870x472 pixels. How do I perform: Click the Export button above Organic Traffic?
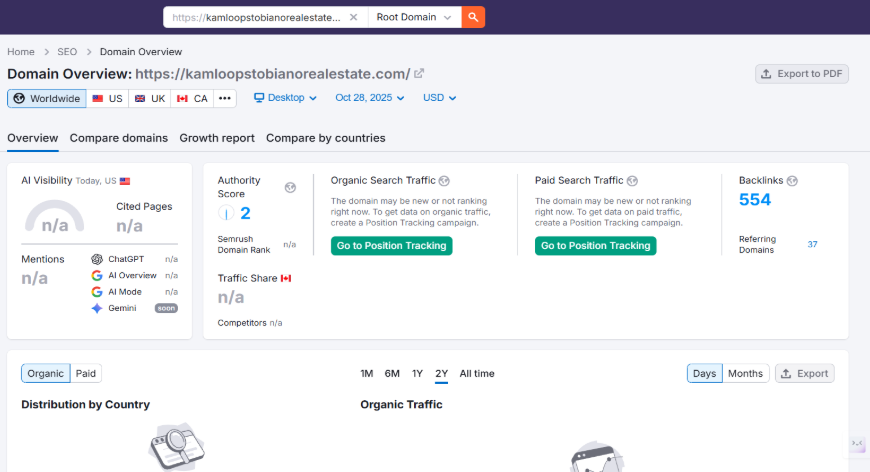tap(805, 373)
